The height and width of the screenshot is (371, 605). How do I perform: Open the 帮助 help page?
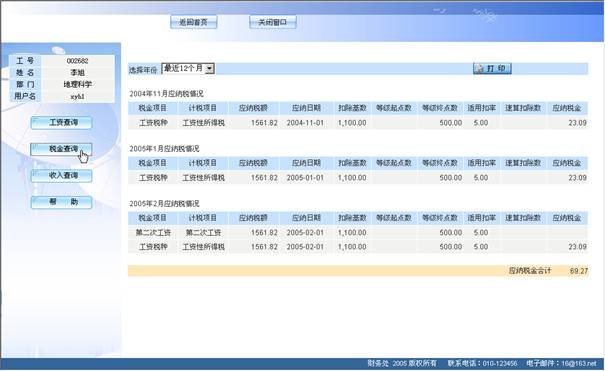point(61,202)
